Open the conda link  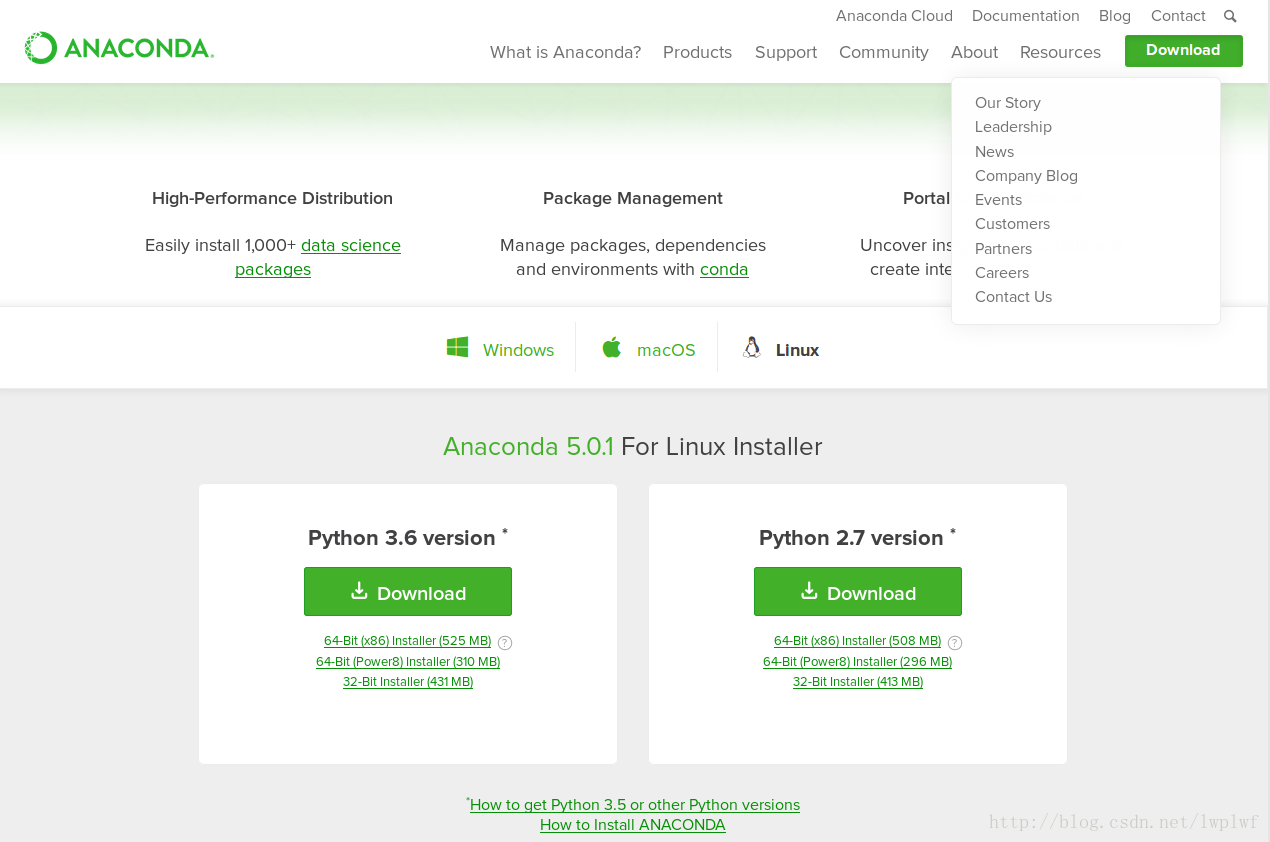tap(724, 269)
